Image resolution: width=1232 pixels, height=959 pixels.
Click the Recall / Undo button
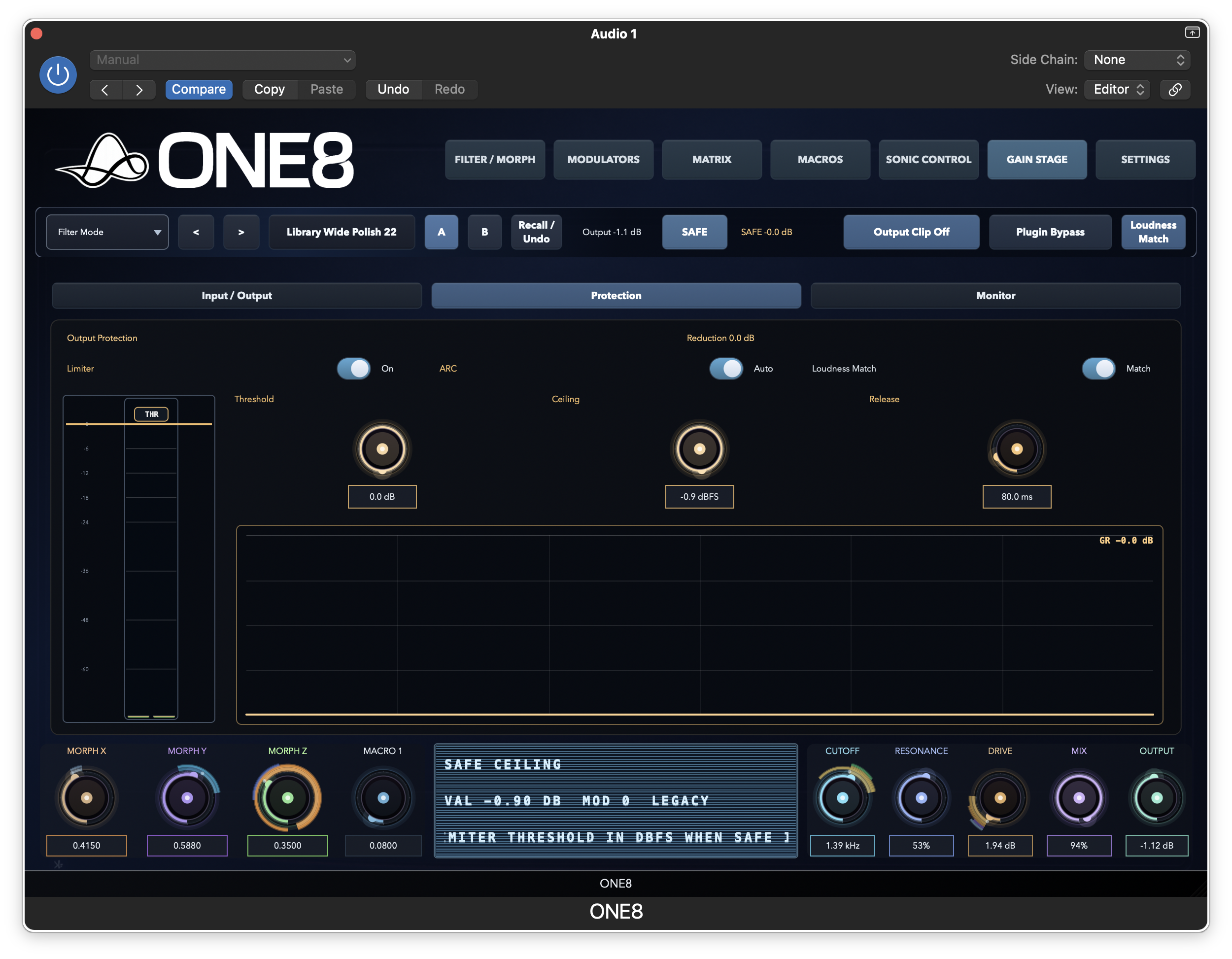pos(536,232)
